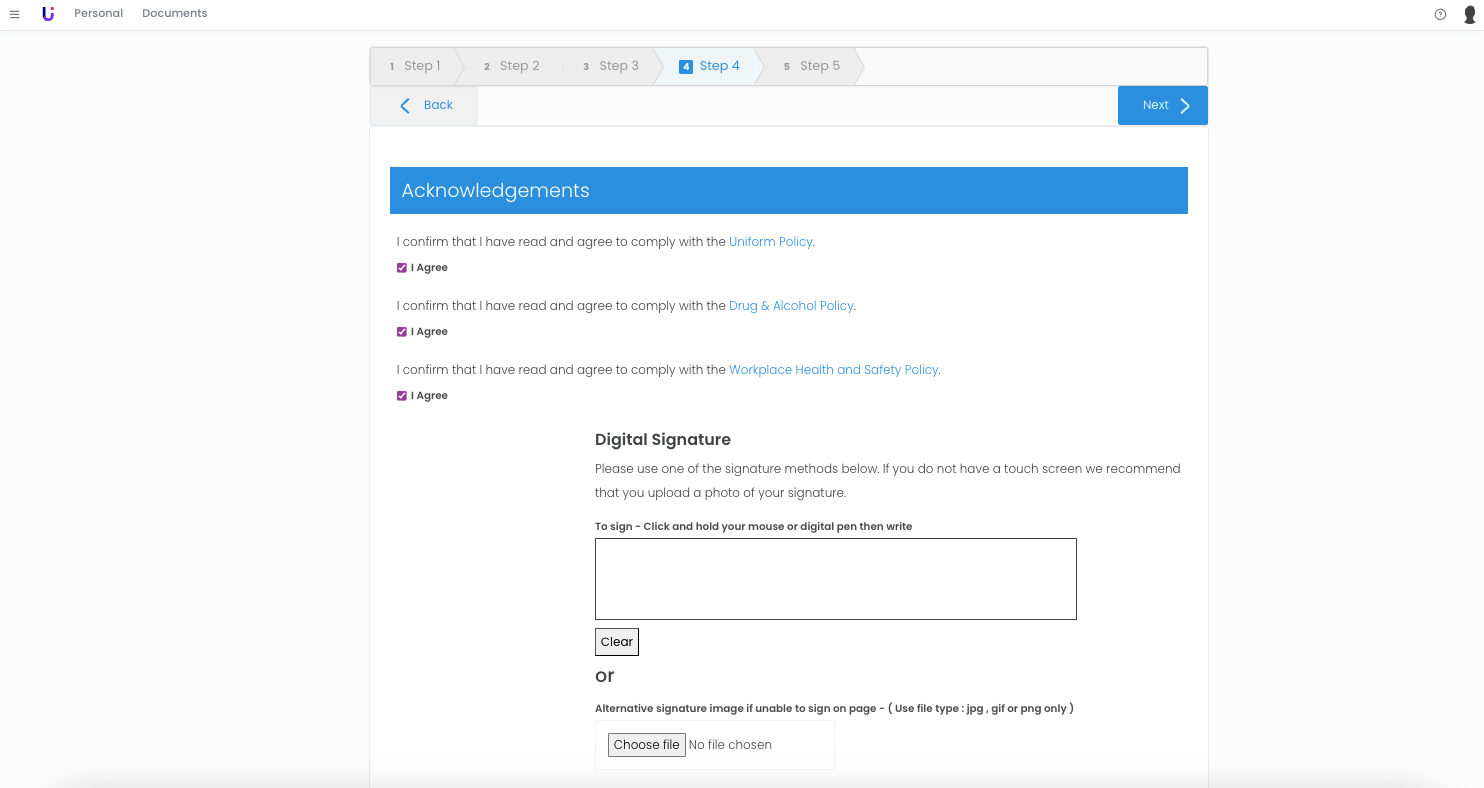Uncheck I Agree for Uniform Policy
Image resolution: width=1484 pixels, height=788 pixels.
402,268
